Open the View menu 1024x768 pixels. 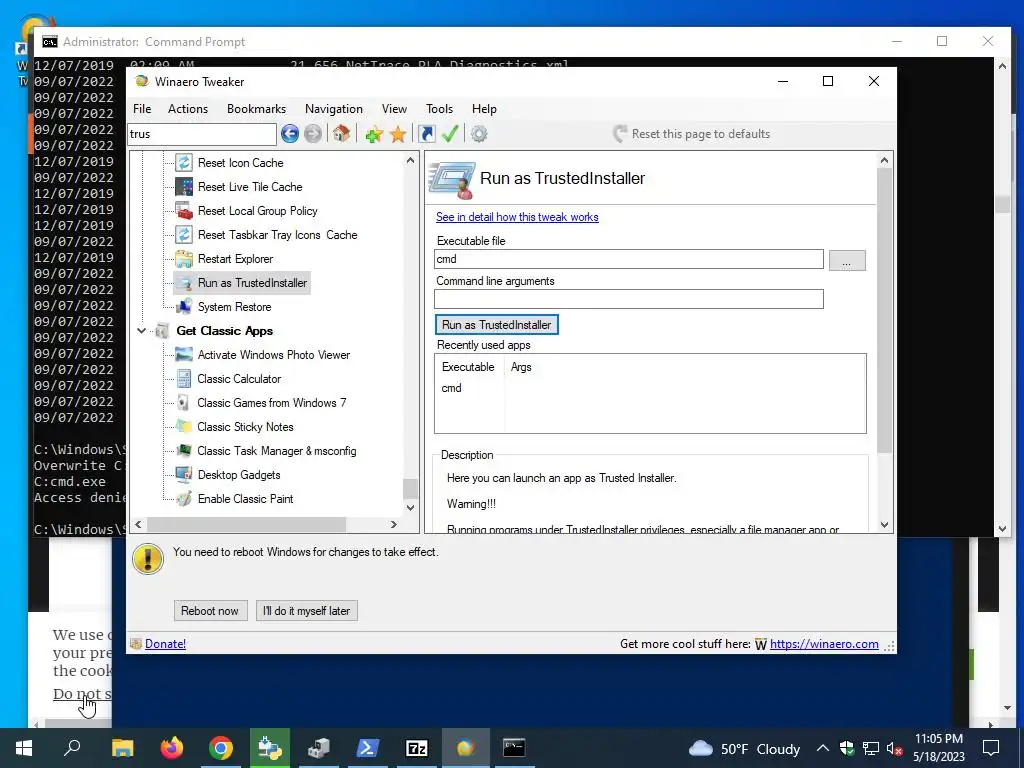pos(394,109)
